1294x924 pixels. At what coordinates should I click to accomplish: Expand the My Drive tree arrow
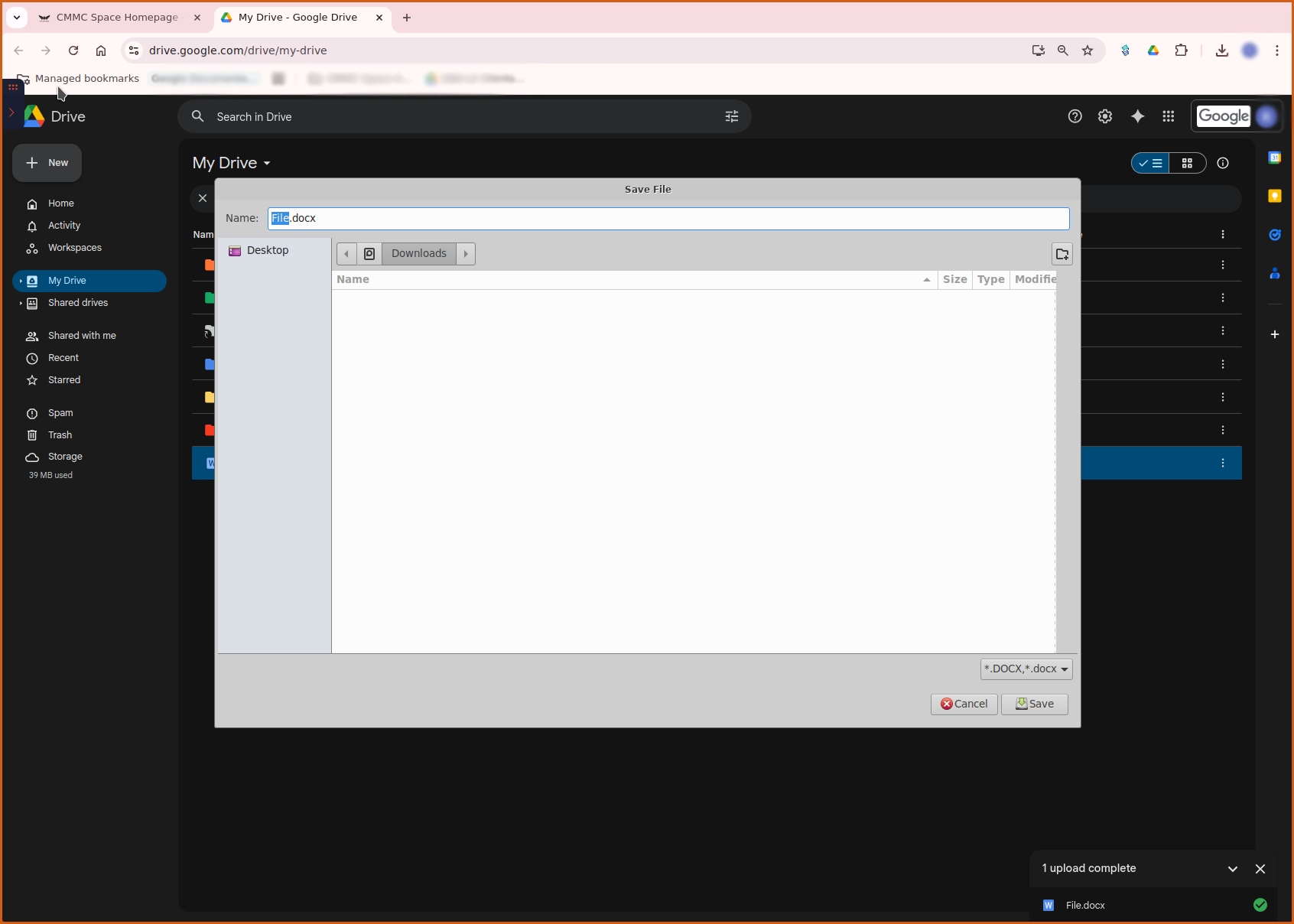[x=21, y=281]
